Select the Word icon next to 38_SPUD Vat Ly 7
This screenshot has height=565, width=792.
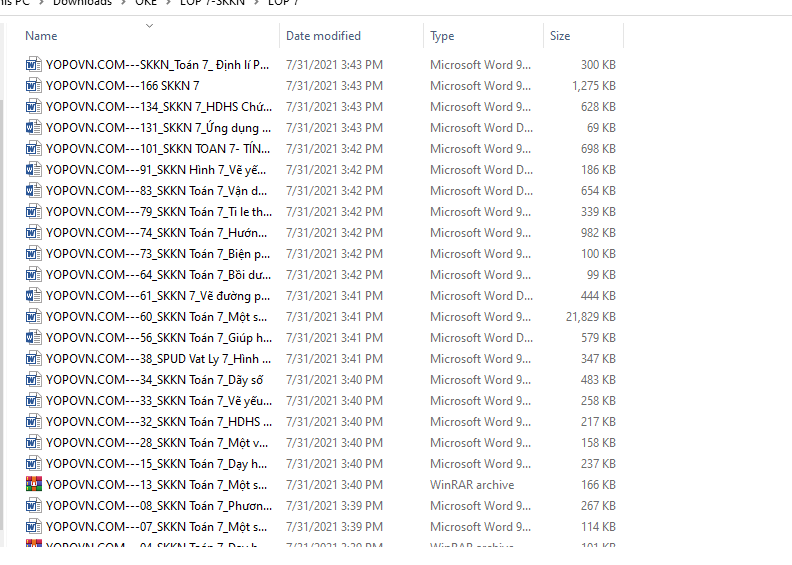pyautogui.click(x=33, y=359)
